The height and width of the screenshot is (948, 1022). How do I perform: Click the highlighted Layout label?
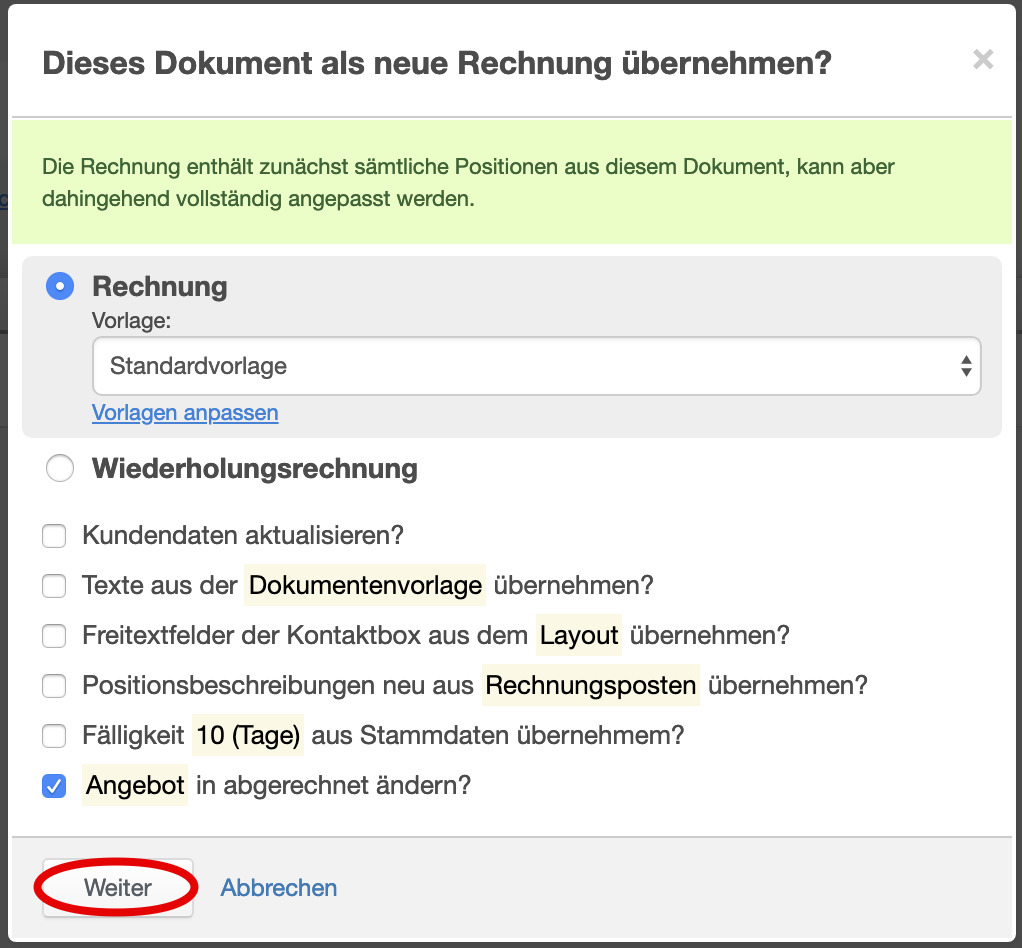click(x=579, y=635)
